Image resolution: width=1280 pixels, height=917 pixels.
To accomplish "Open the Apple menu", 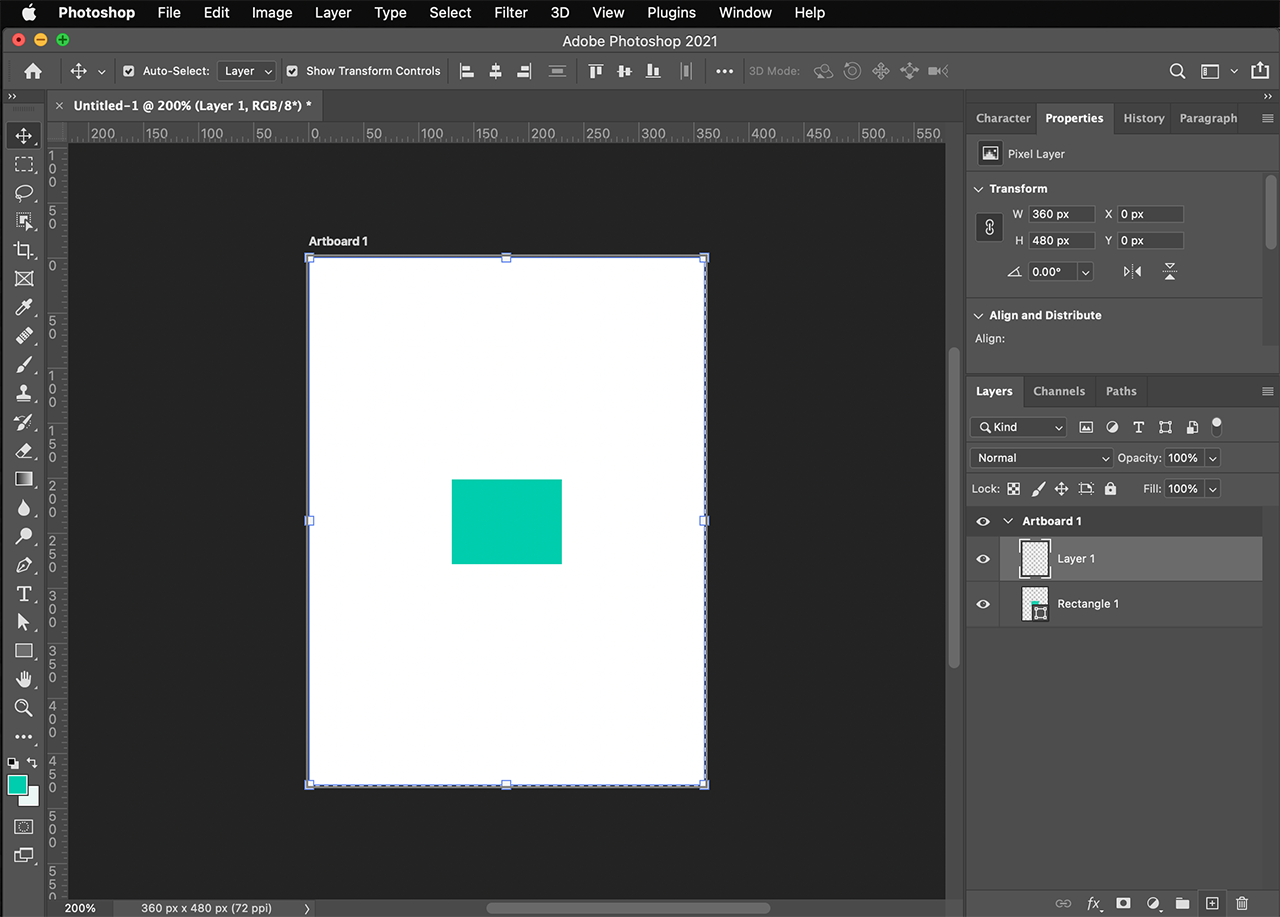I will coord(28,13).
